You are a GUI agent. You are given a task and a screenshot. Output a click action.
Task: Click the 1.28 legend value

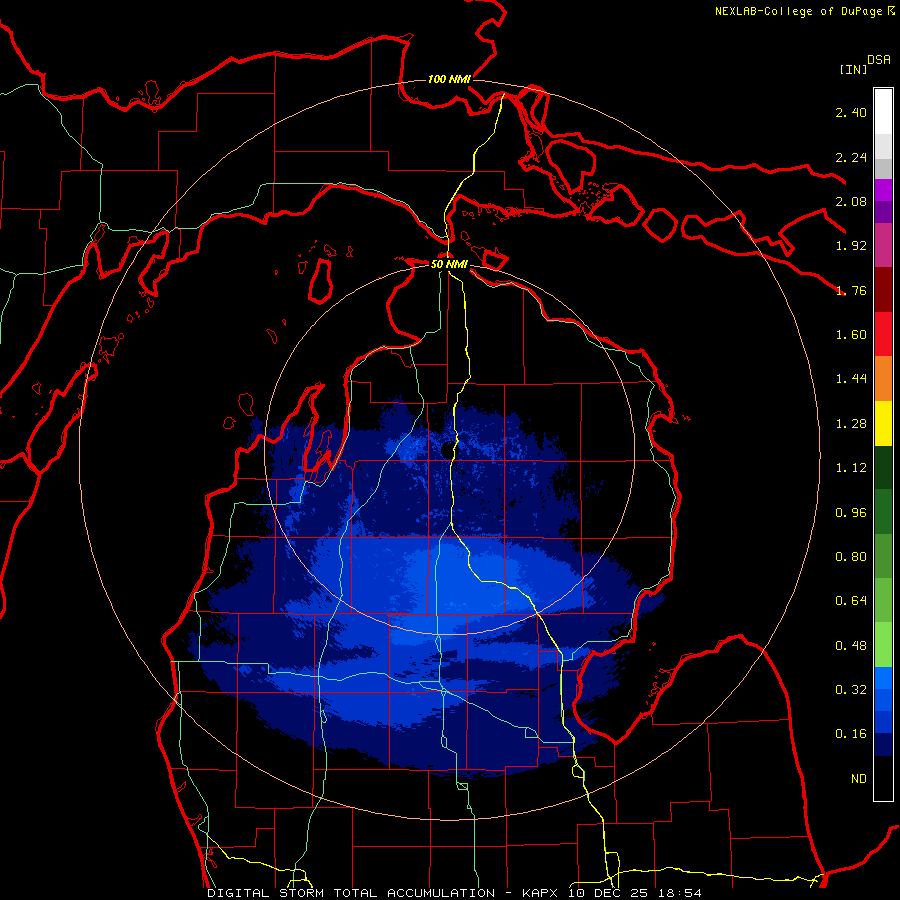click(851, 424)
